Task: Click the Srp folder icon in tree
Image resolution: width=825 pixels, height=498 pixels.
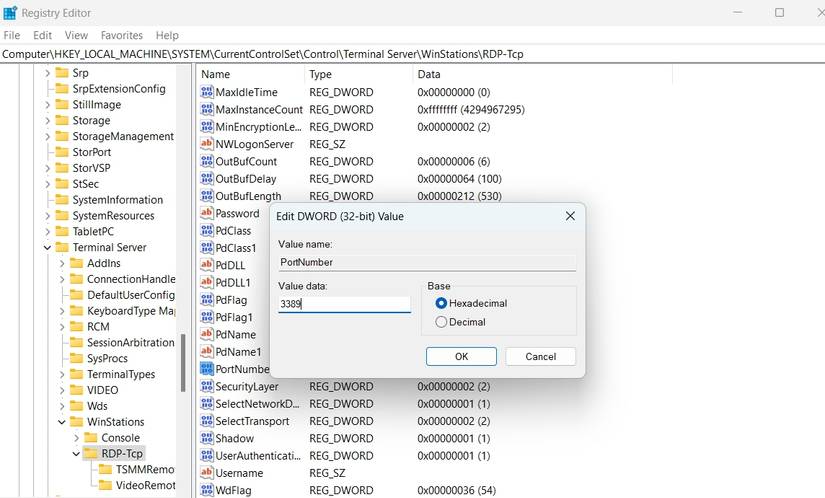Action: point(62,73)
